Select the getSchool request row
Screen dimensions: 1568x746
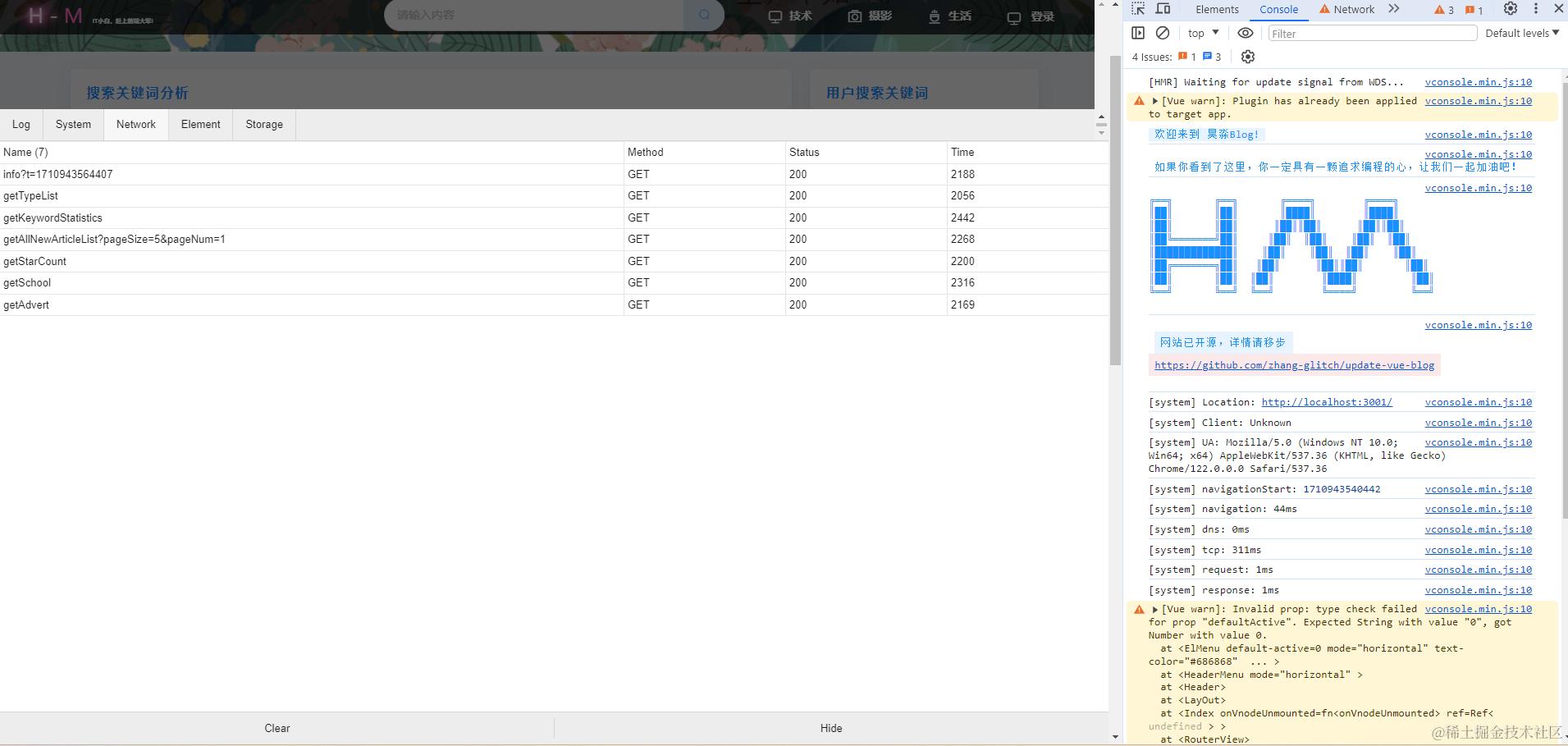554,283
